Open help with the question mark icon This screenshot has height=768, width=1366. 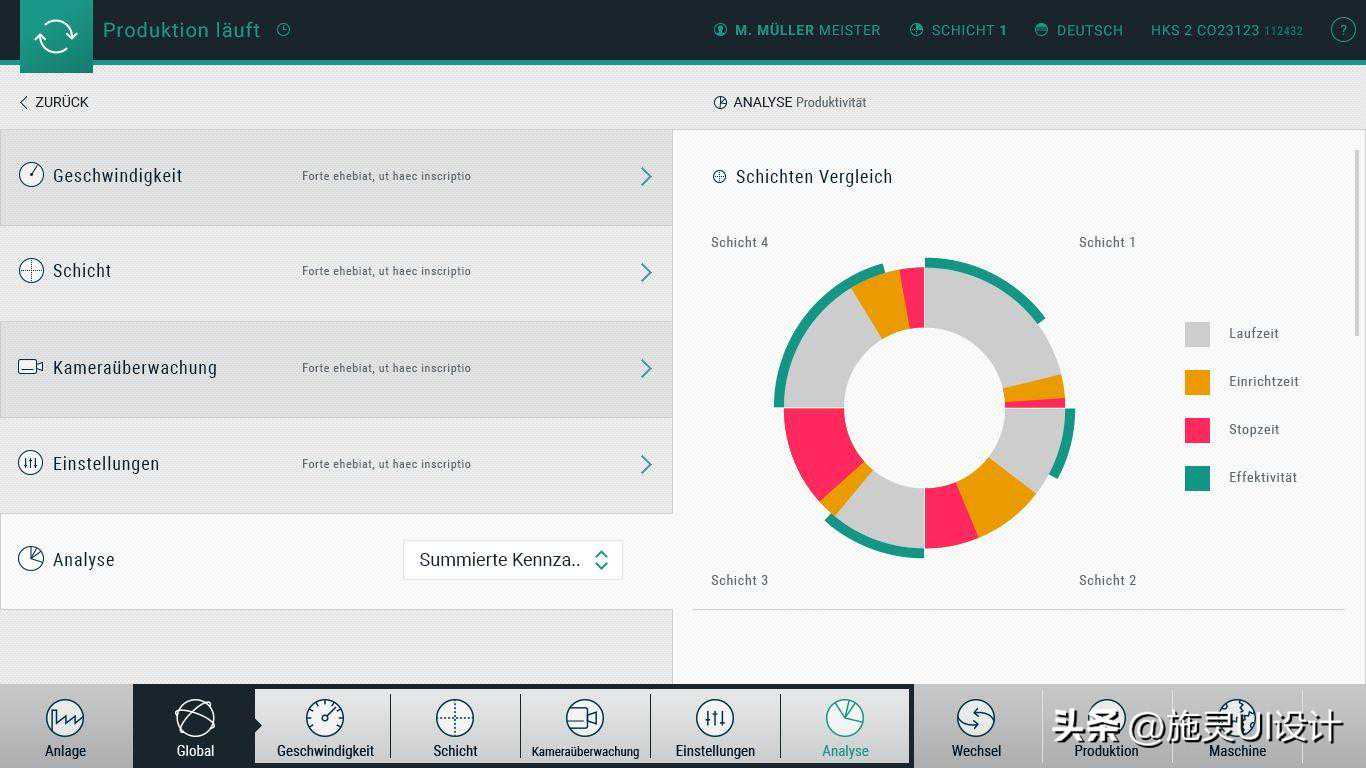coord(1342,30)
